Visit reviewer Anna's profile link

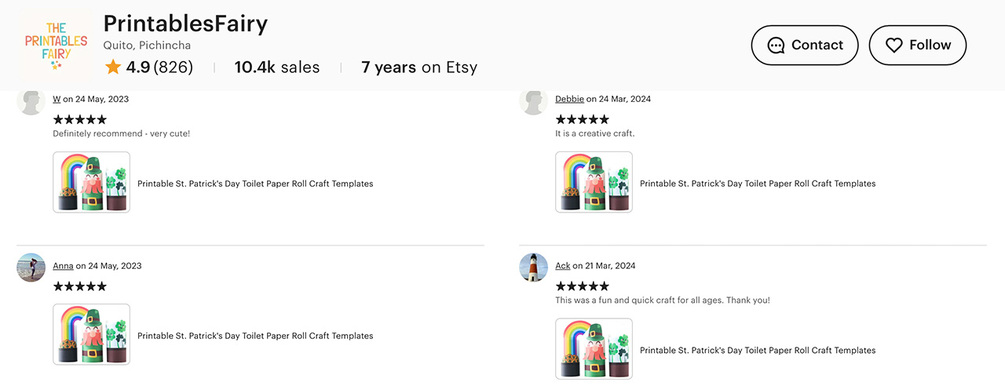pos(63,266)
